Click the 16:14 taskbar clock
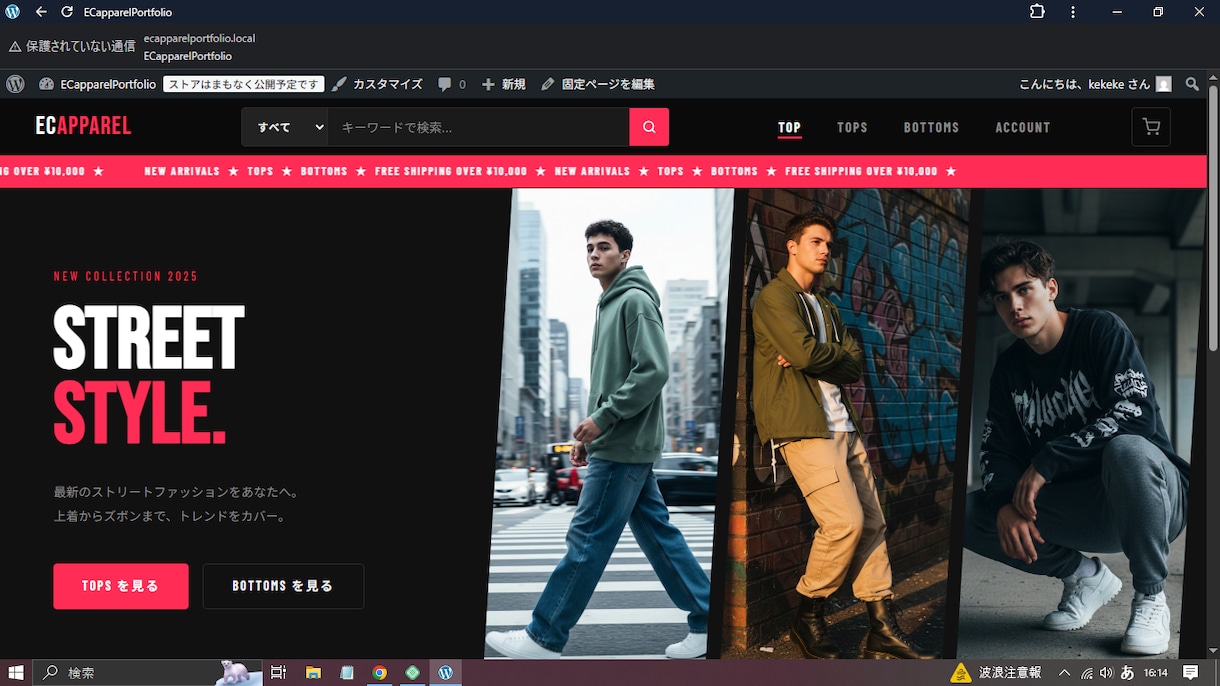The image size is (1220, 686). click(1156, 672)
